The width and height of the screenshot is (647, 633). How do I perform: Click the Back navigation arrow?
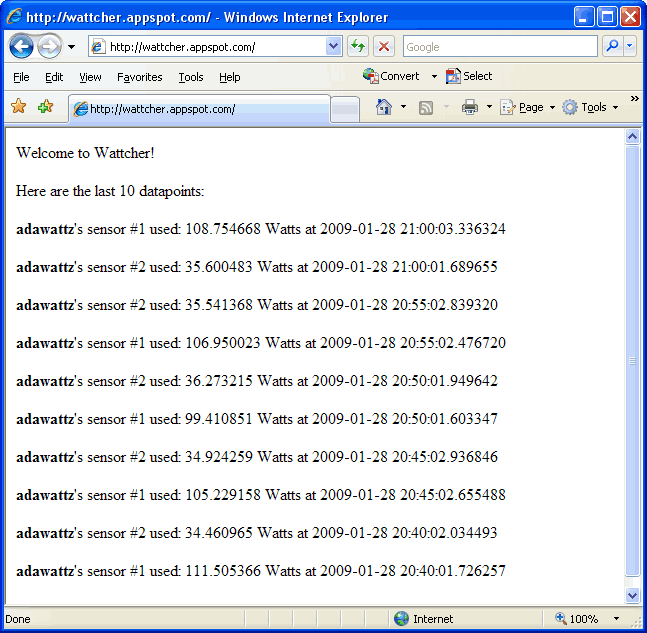(x=21, y=47)
